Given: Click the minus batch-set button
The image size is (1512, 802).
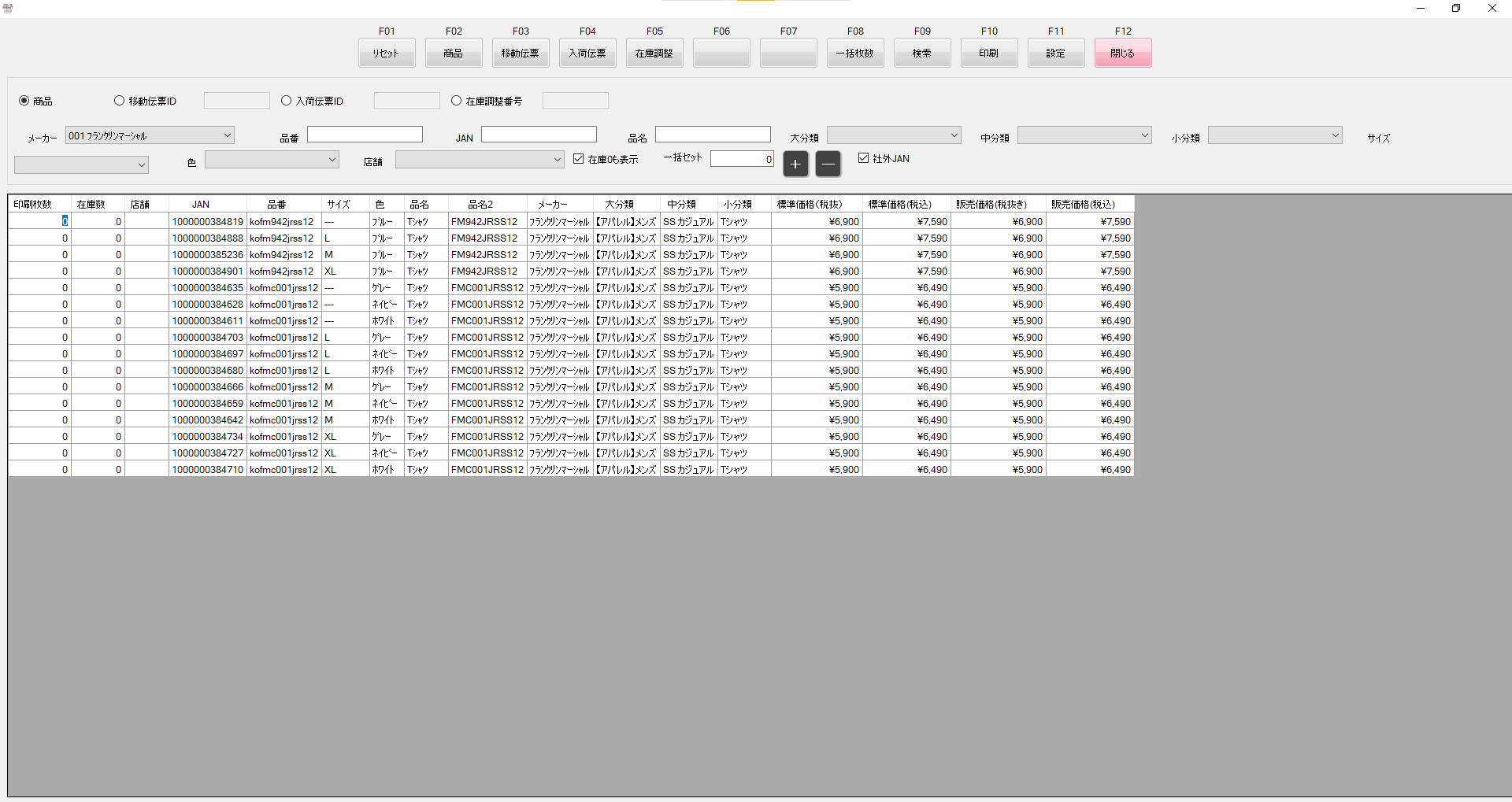Looking at the screenshot, I should [x=828, y=164].
